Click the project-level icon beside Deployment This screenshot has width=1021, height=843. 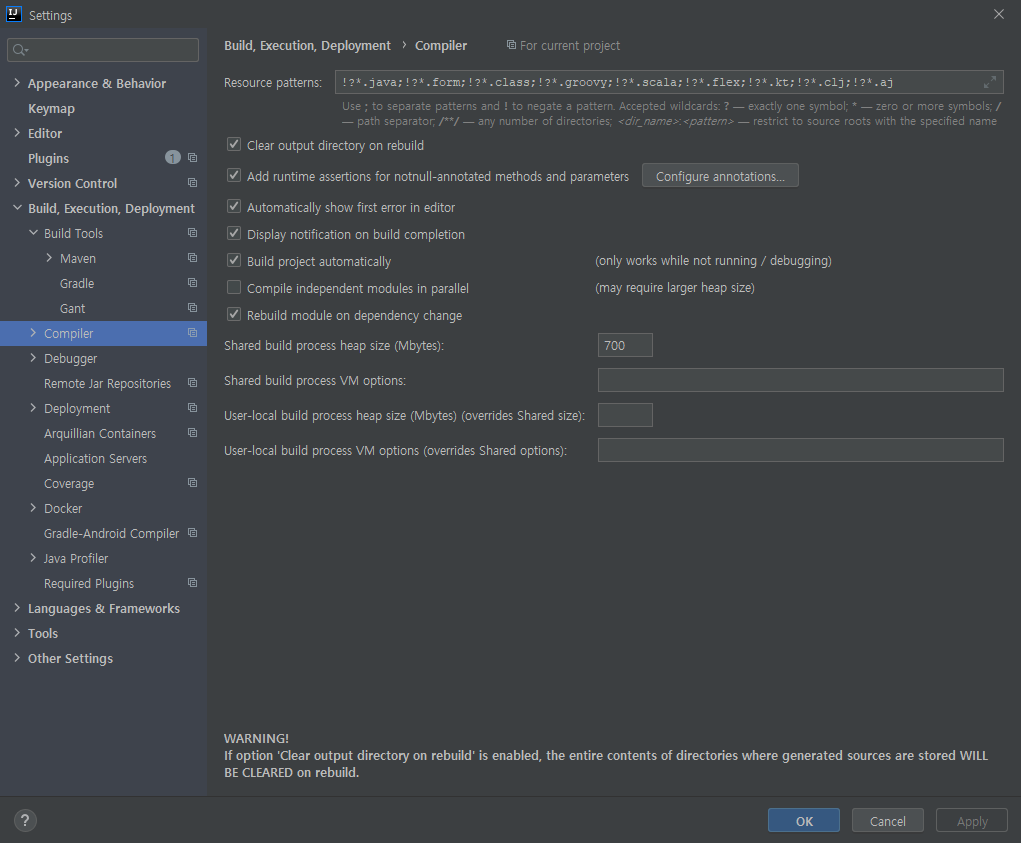[193, 408]
